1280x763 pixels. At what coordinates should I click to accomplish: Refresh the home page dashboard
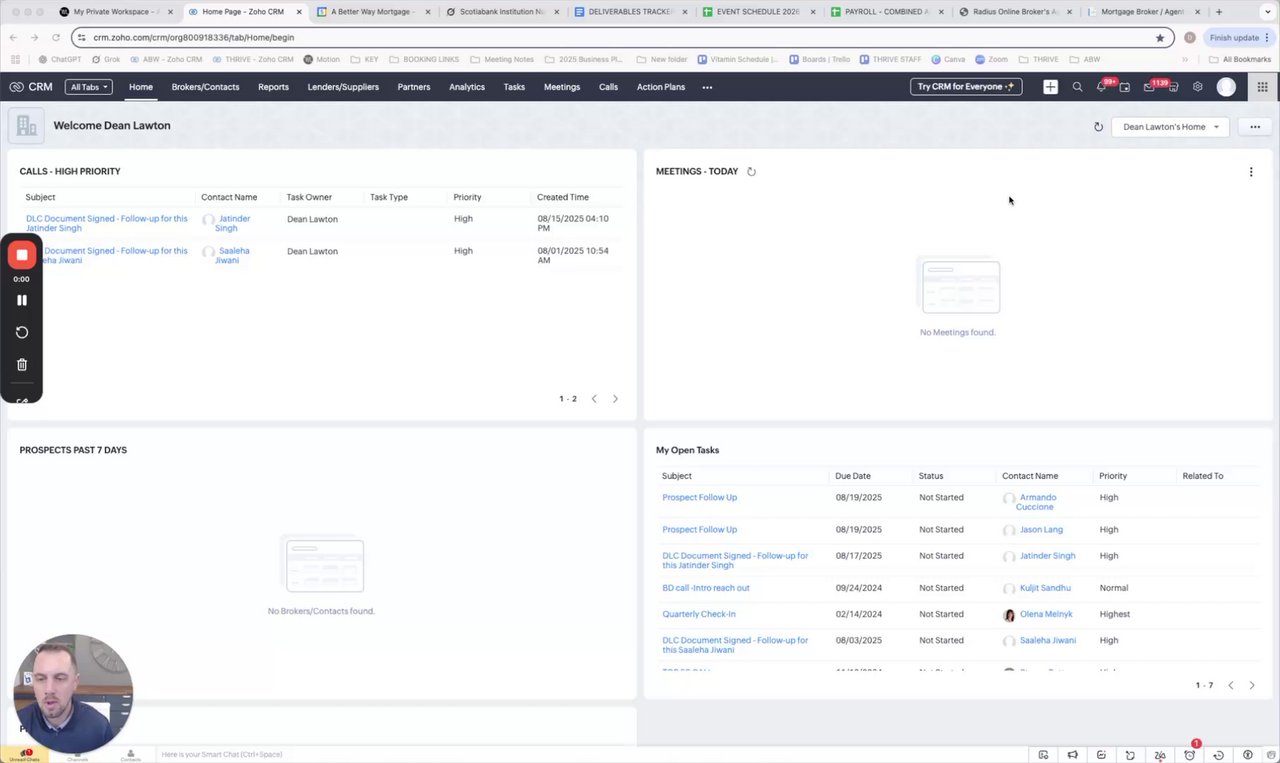[1098, 127]
